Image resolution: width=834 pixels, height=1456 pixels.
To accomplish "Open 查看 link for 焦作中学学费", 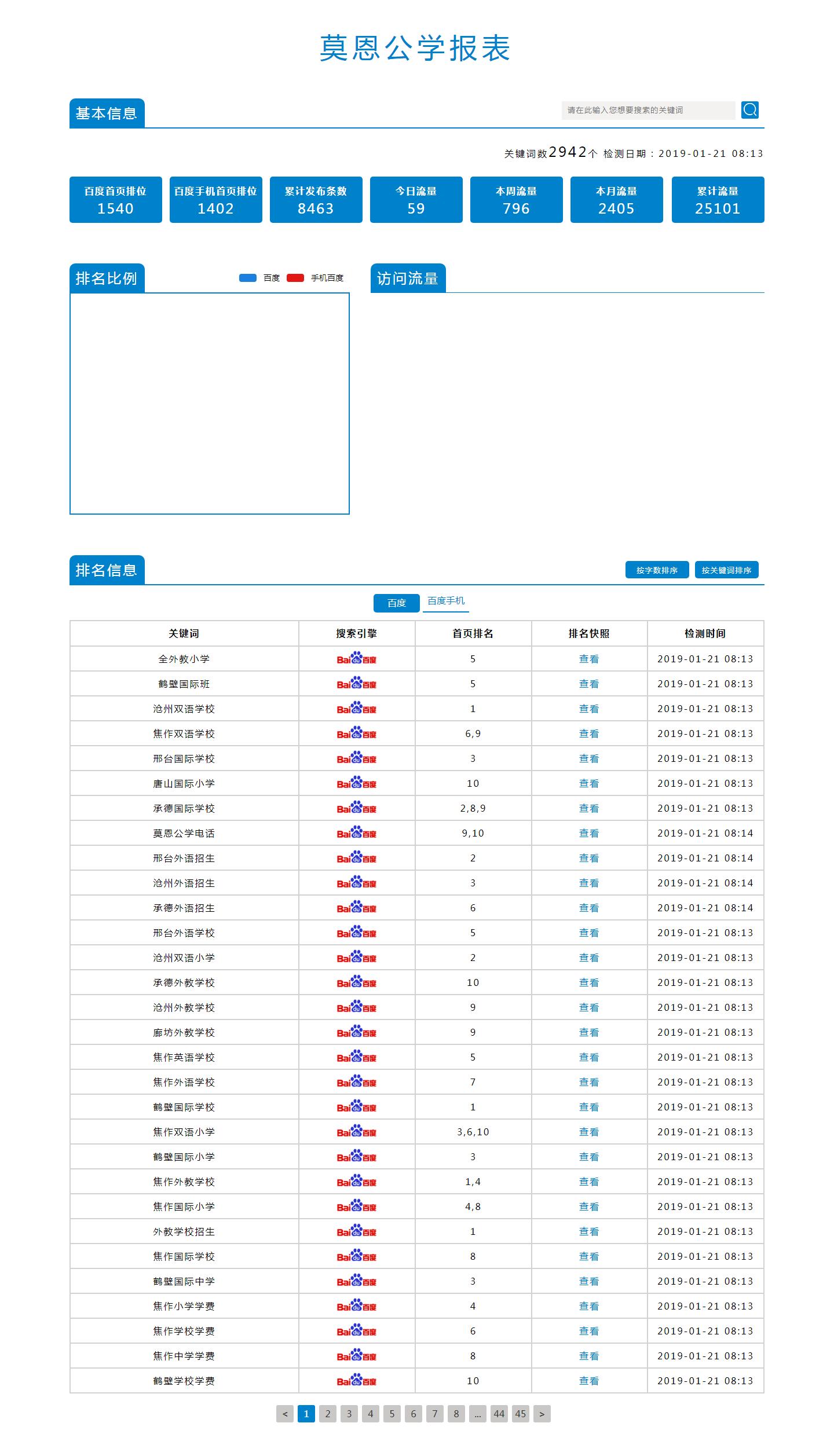I will [x=589, y=1356].
